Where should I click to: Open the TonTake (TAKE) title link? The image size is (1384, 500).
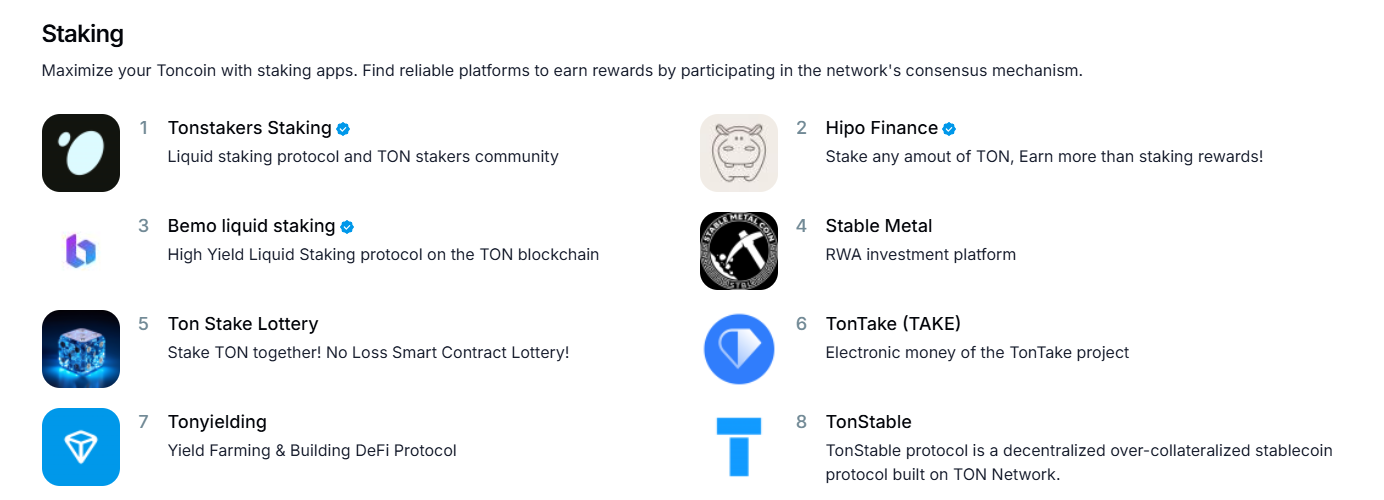pyautogui.click(x=893, y=324)
